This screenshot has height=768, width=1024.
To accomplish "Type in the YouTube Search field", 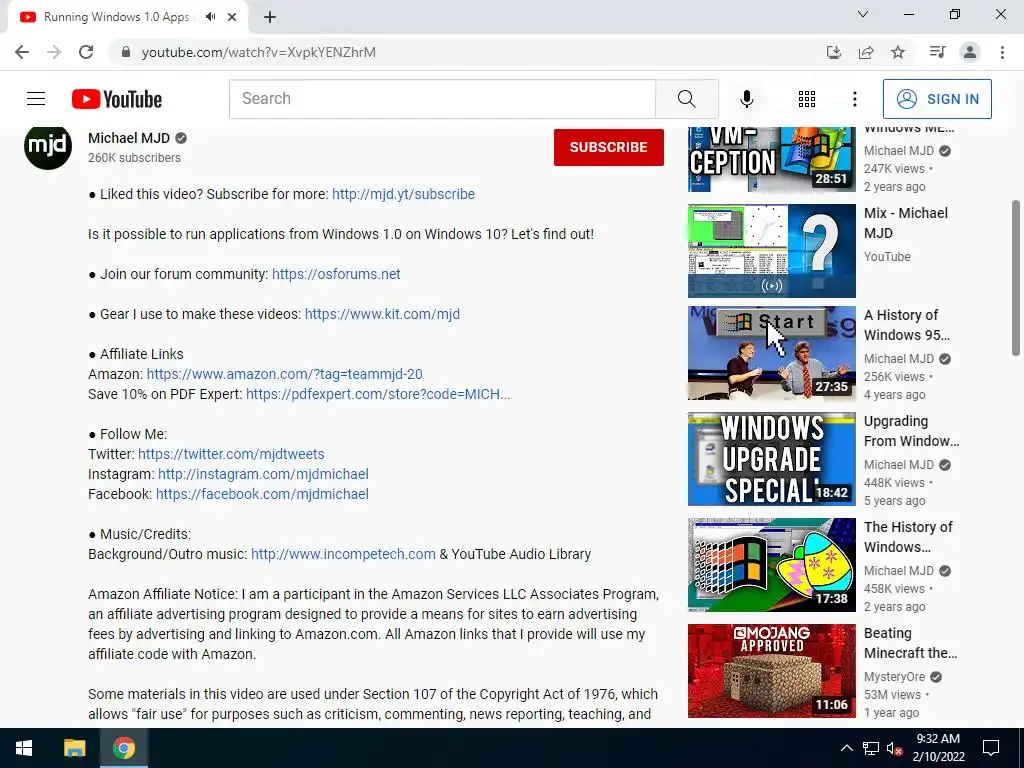I will pyautogui.click(x=442, y=99).
